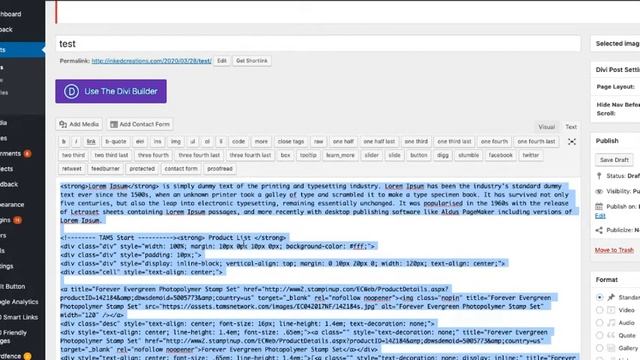The image size is (640, 360).
Task: Click the slider shortcode button
Action: tap(371, 156)
